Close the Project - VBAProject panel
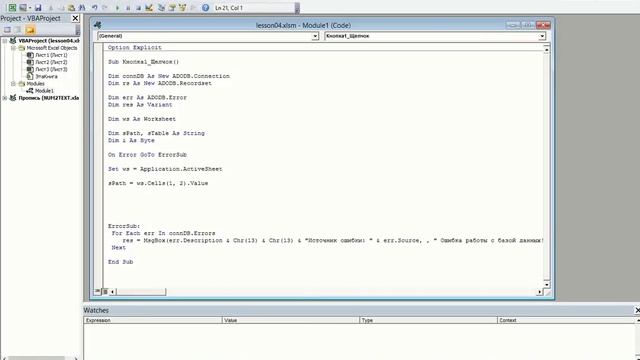The height and width of the screenshot is (360, 640). [75, 18]
